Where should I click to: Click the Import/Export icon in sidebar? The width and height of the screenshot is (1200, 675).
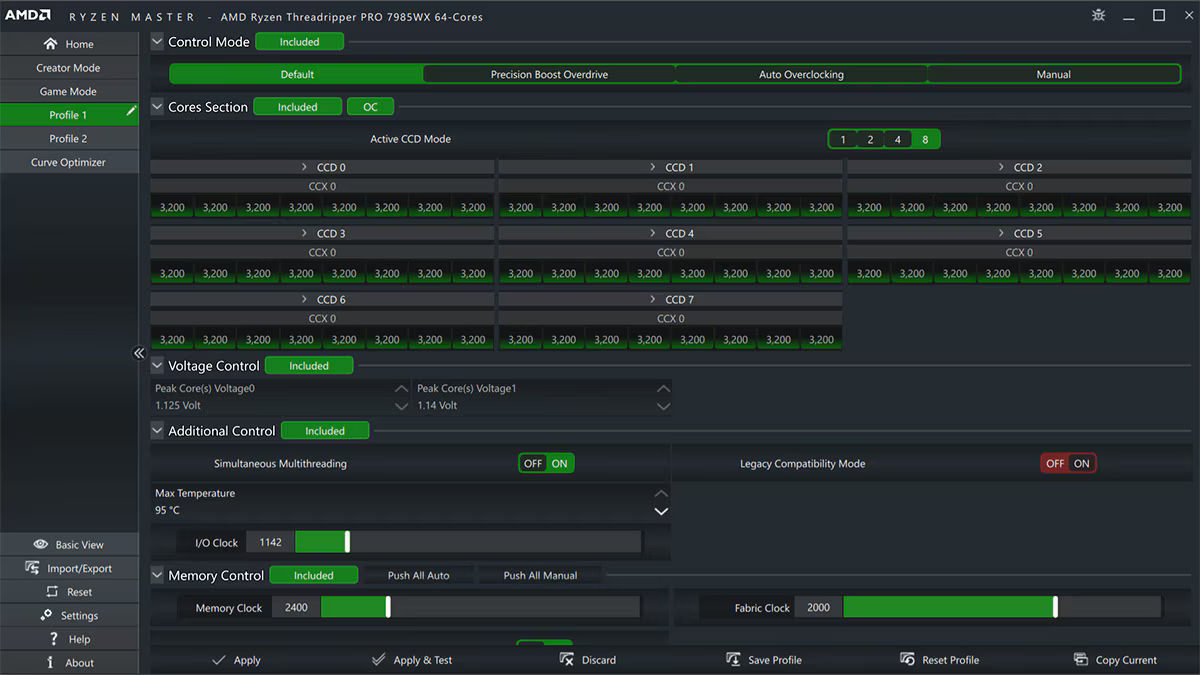click(x=31, y=568)
